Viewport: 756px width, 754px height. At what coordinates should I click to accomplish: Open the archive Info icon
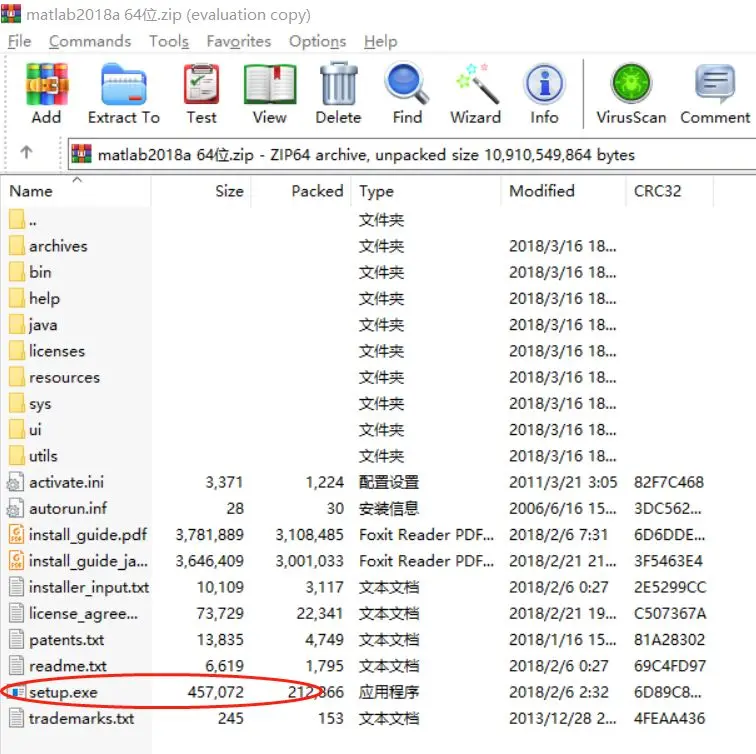pyautogui.click(x=544, y=84)
